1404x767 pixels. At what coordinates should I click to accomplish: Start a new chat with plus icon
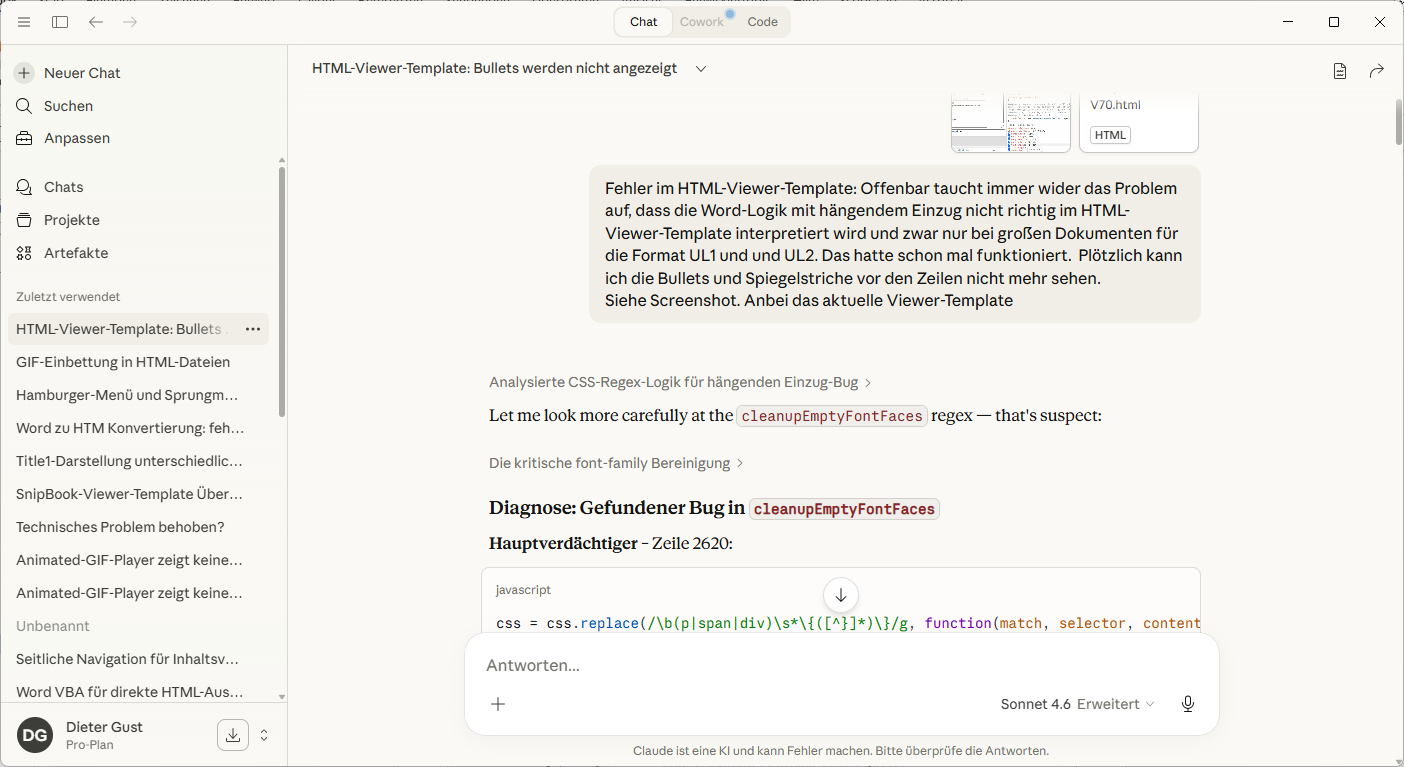(24, 73)
